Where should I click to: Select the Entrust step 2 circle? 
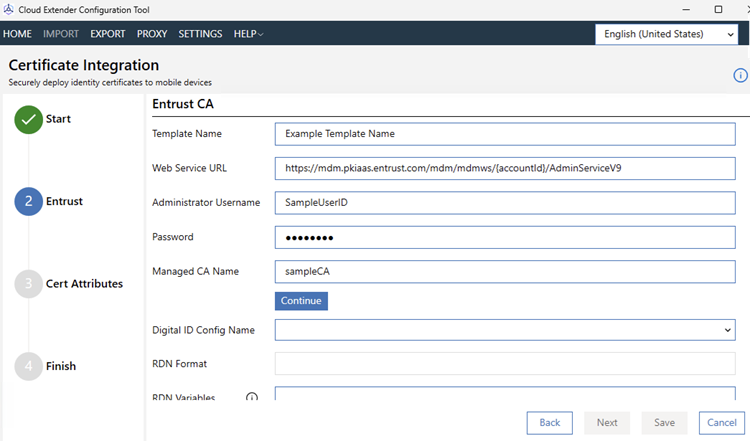(x=29, y=201)
